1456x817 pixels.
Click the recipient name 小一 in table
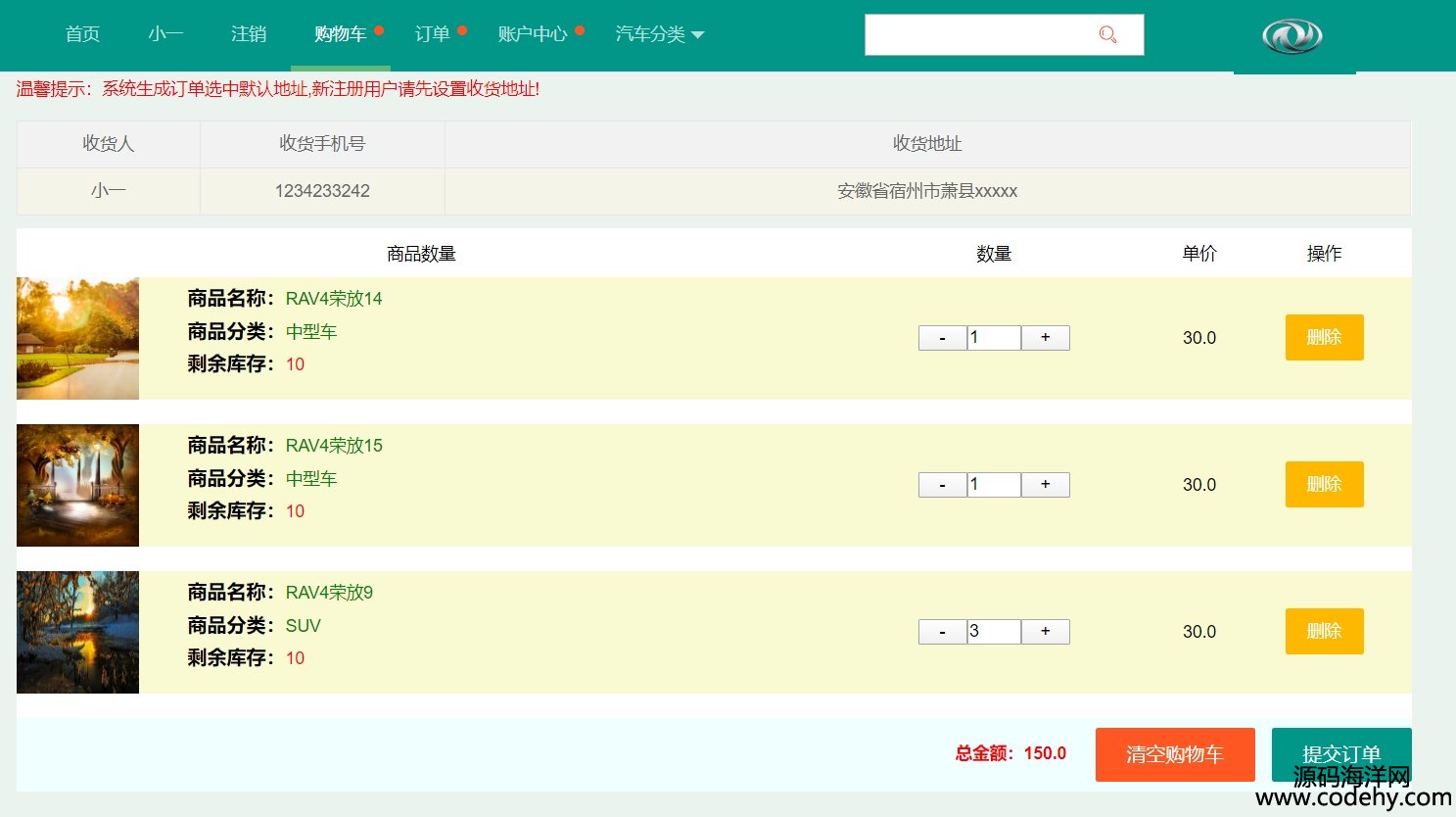click(x=108, y=191)
